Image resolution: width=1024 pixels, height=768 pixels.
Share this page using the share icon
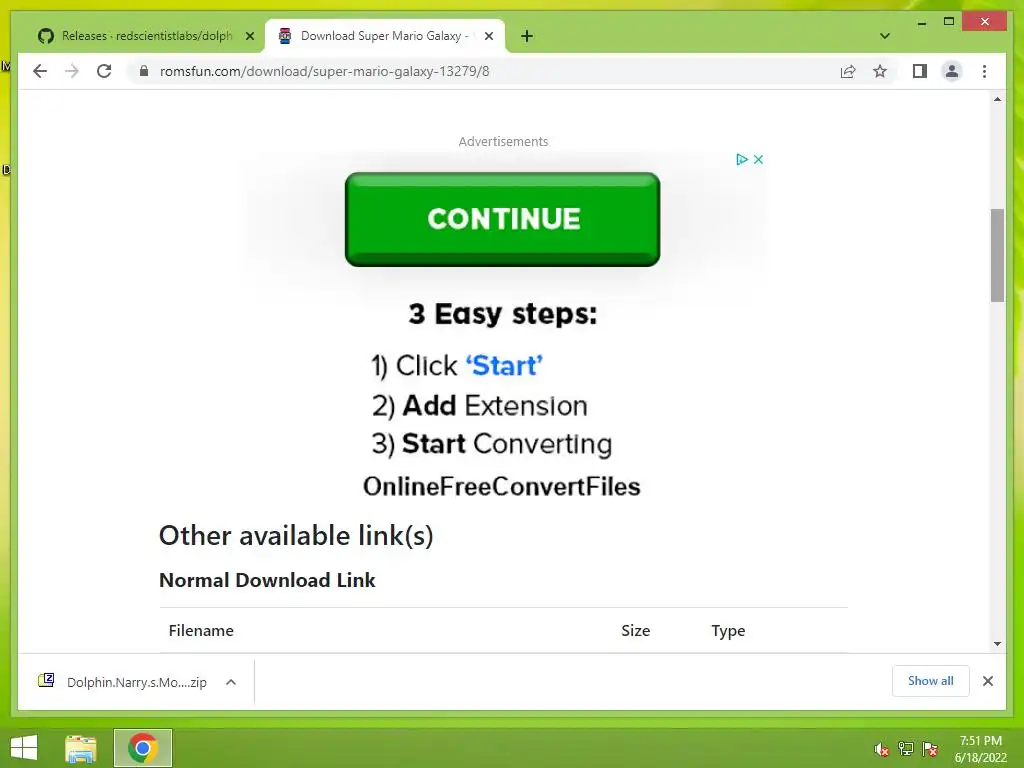(848, 71)
